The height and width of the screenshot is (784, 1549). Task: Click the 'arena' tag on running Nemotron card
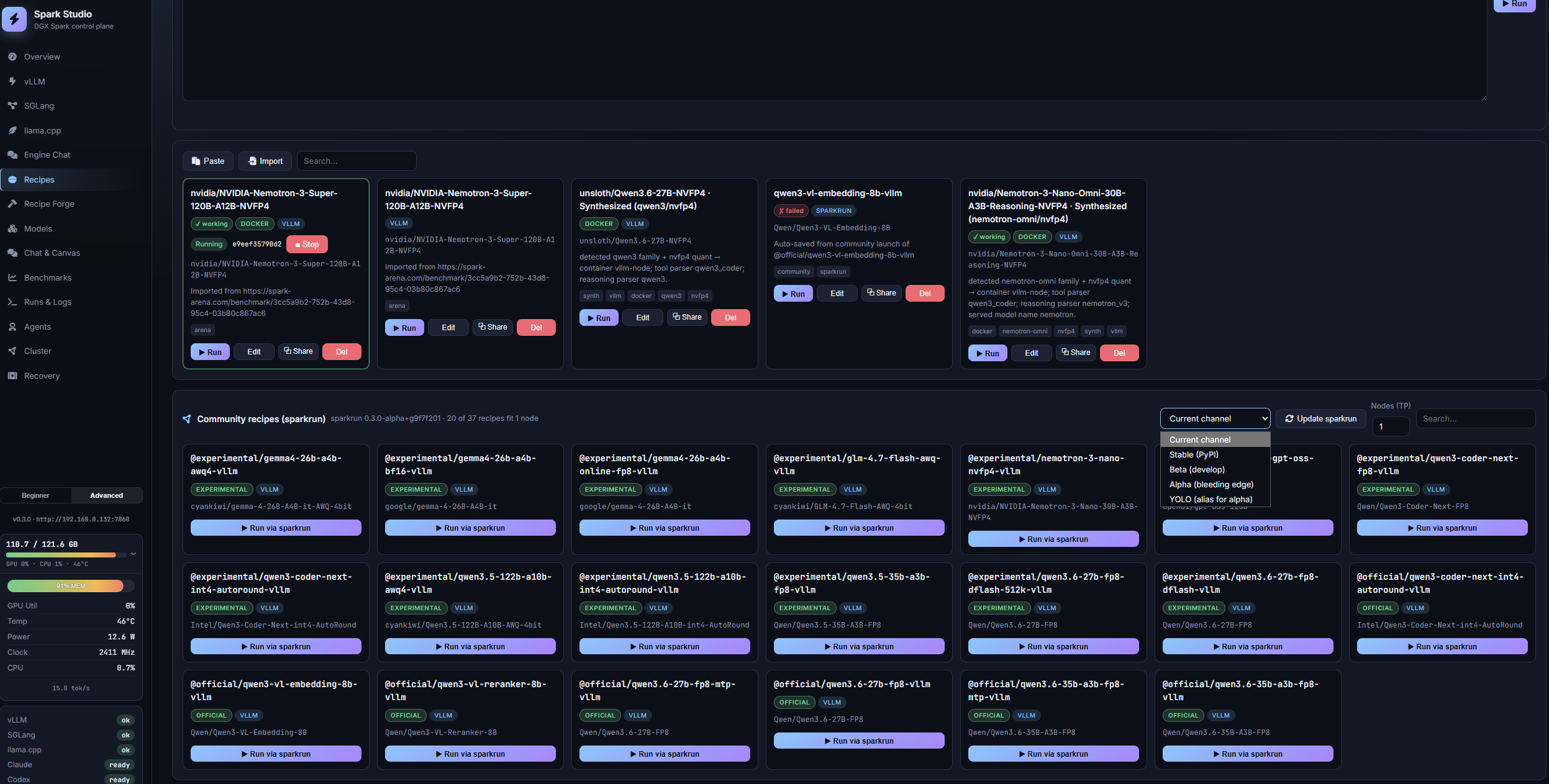202,330
